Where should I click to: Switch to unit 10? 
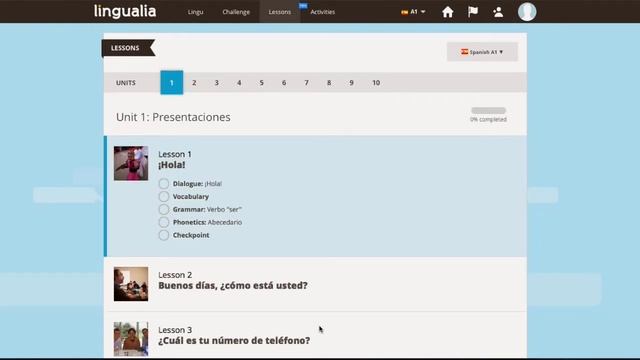point(376,82)
